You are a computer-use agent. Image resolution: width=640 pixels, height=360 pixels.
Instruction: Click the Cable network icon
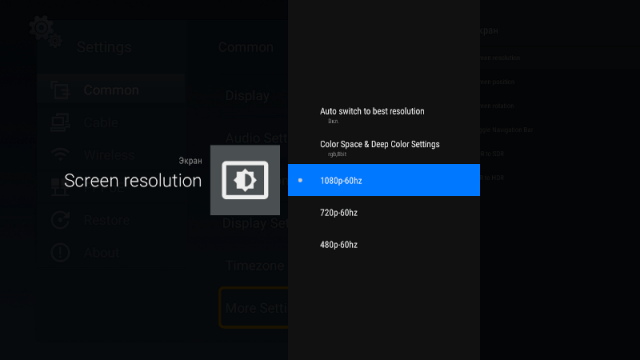60,122
